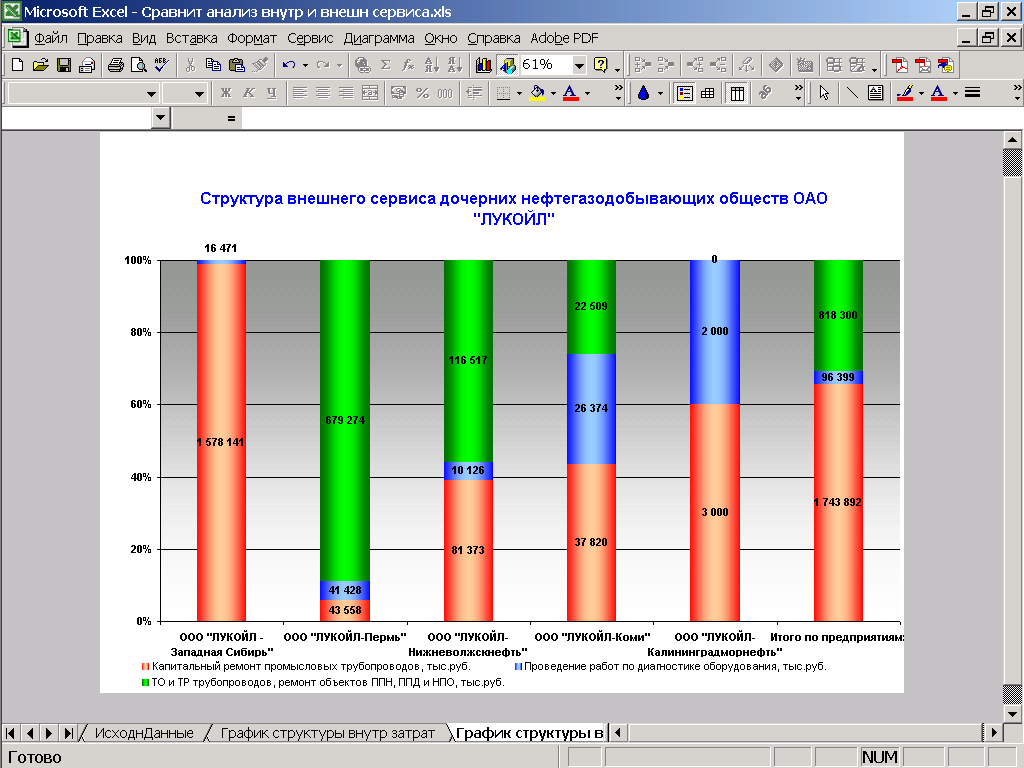Expand the Name Box dropdown arrow

161,118
